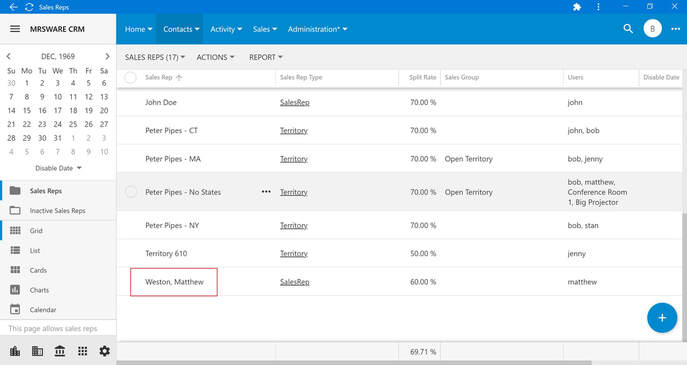Open the Administration dropdown menu

317,29
